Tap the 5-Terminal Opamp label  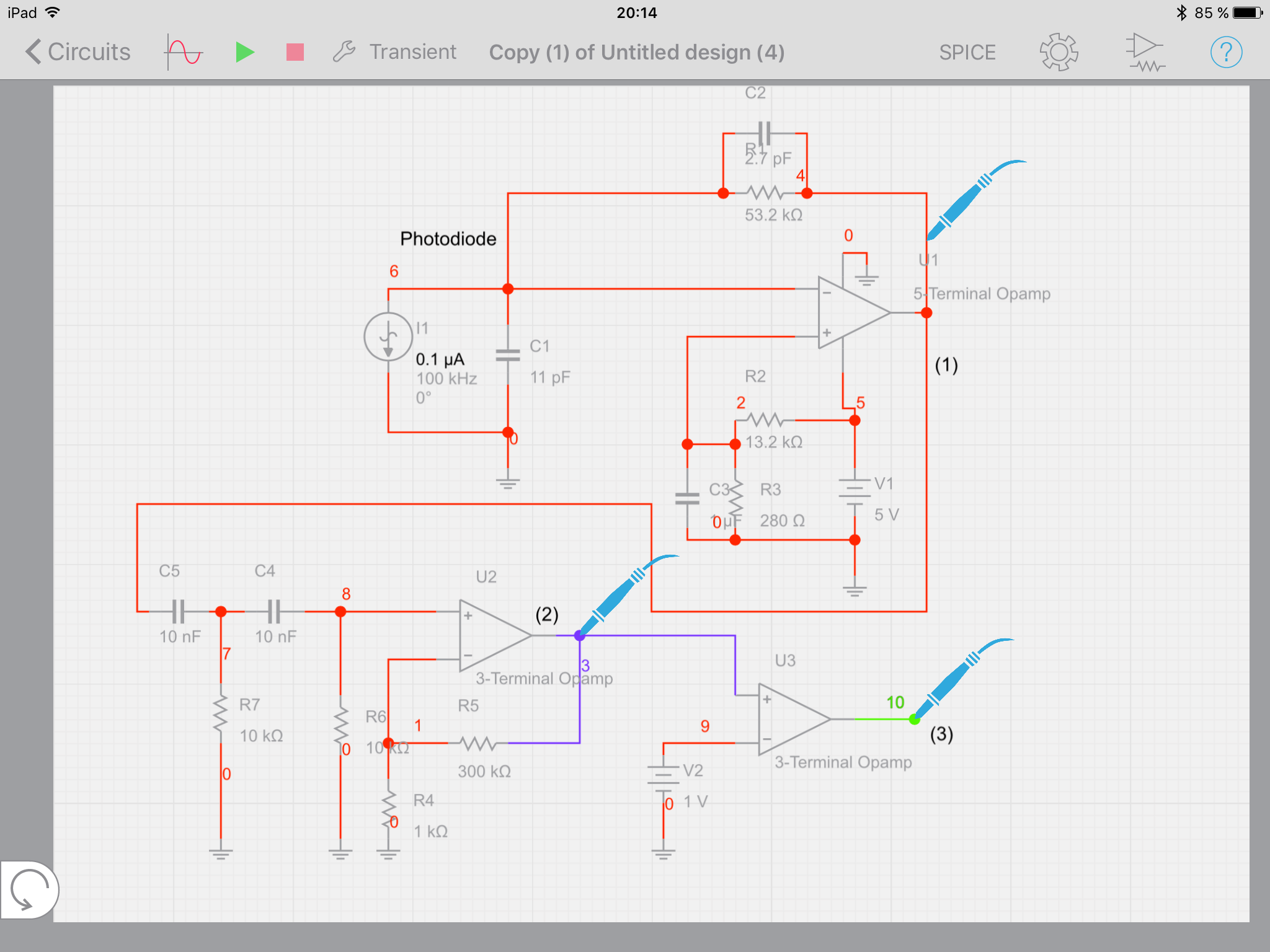(982, 294)
